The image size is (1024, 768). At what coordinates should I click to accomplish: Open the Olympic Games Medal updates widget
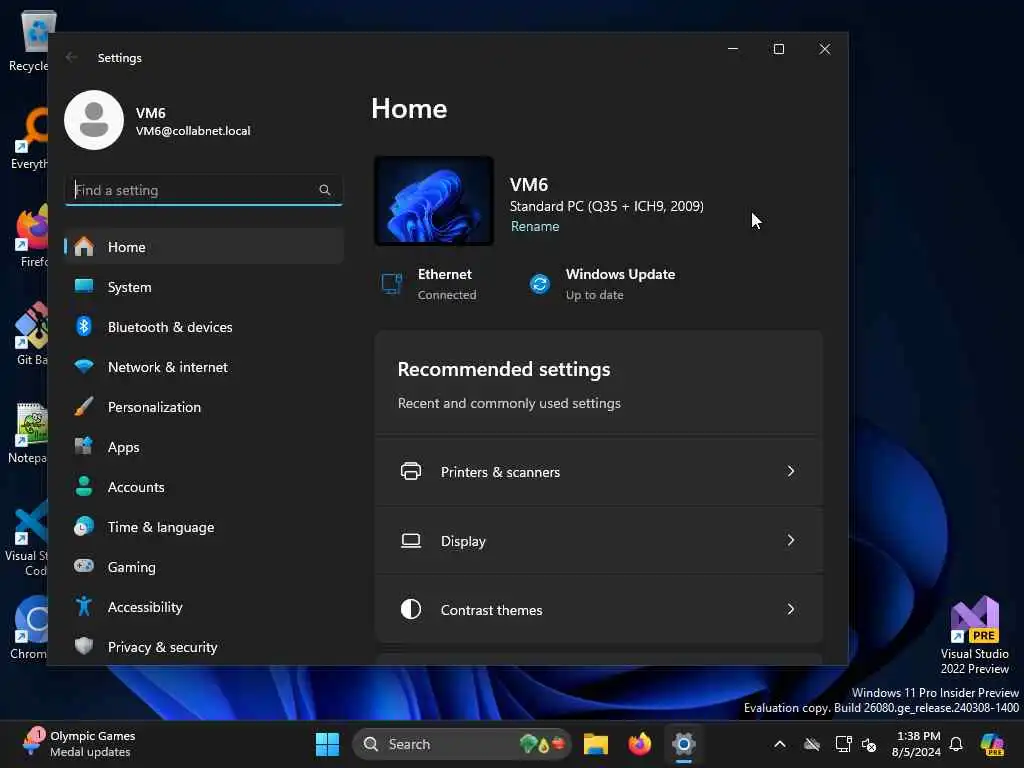[x=78, y=744]
